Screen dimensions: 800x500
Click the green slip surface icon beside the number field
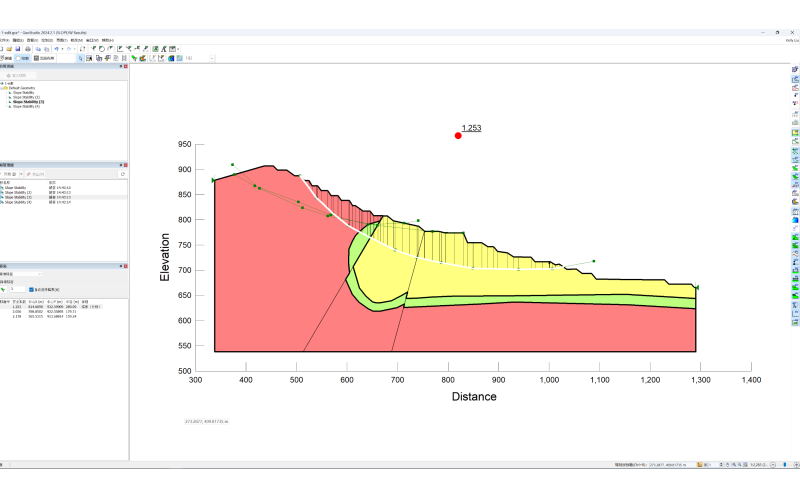coord(4,289)
